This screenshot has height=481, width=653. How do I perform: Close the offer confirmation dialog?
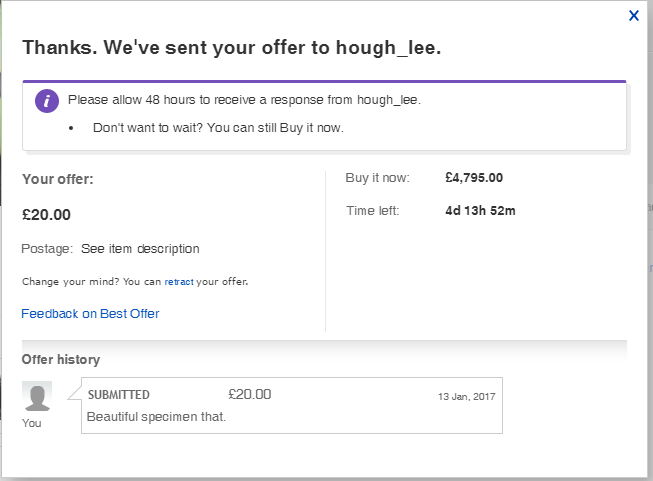pos(633,16)
